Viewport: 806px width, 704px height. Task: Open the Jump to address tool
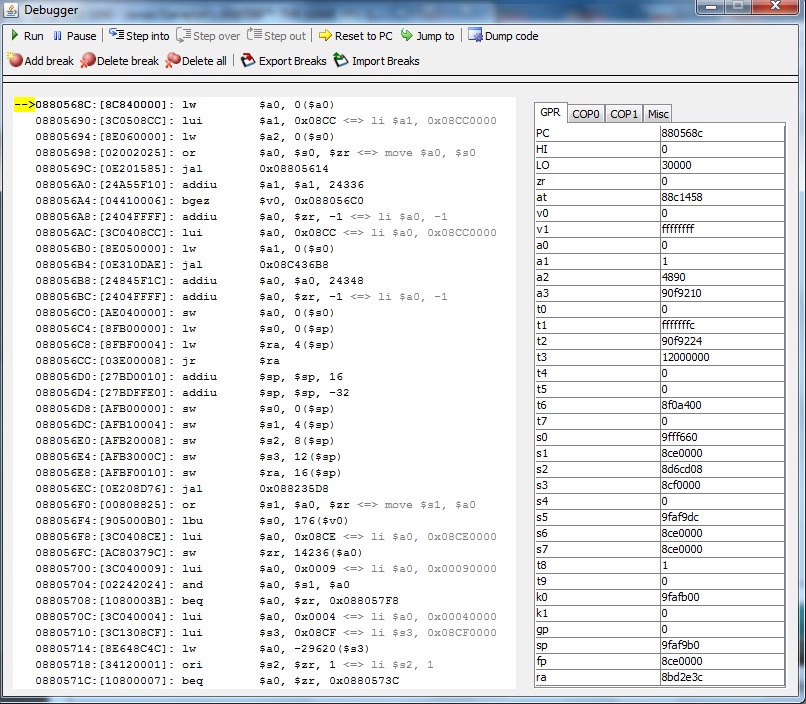click(x=427, y=36)
